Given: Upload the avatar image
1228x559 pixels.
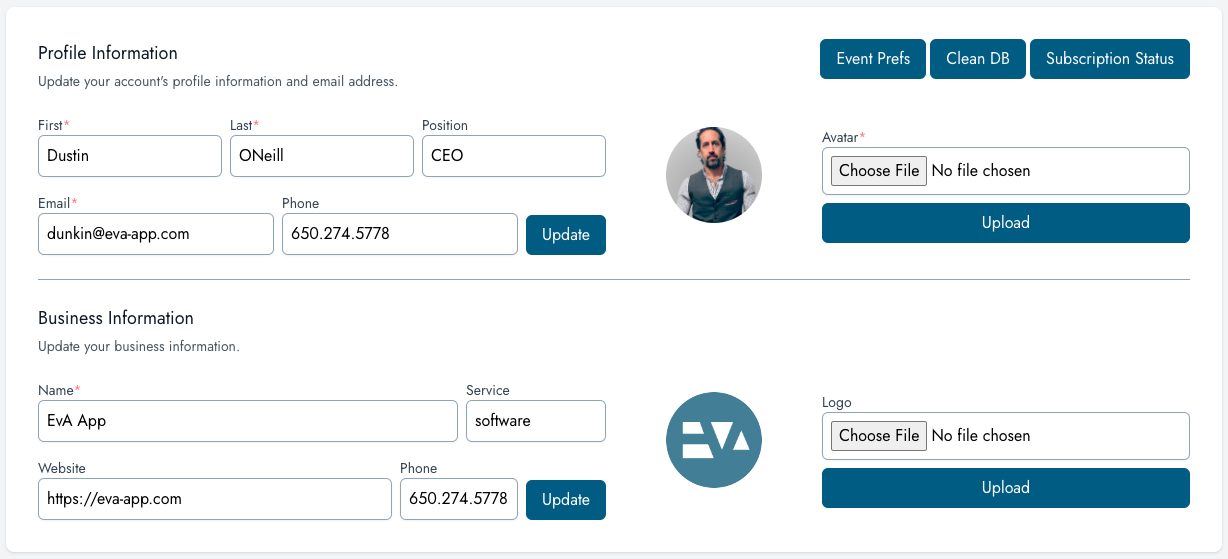Looking at the screenshot, I should tap(1005, 223).
